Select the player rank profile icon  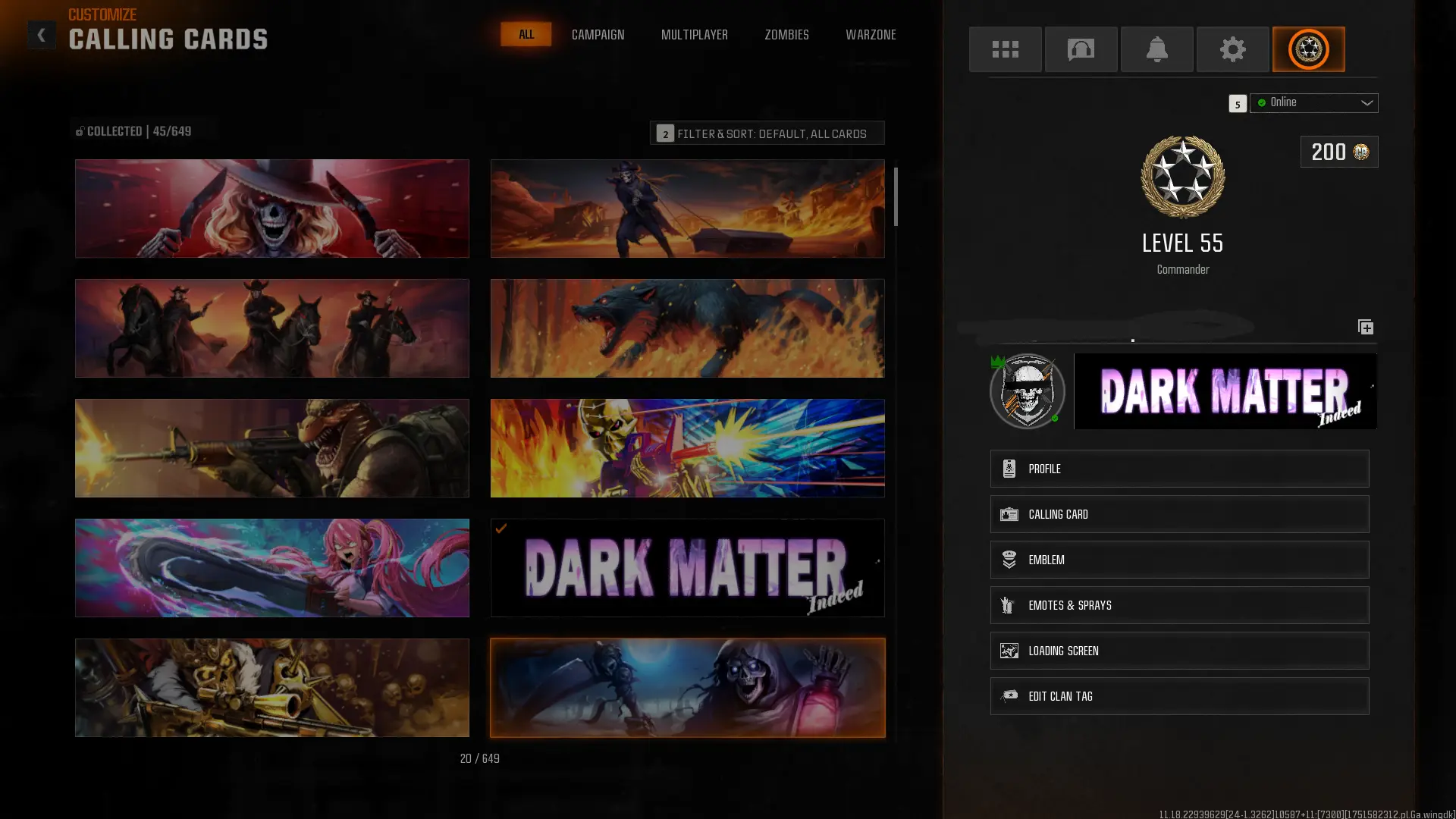(x=1308, y=49)
